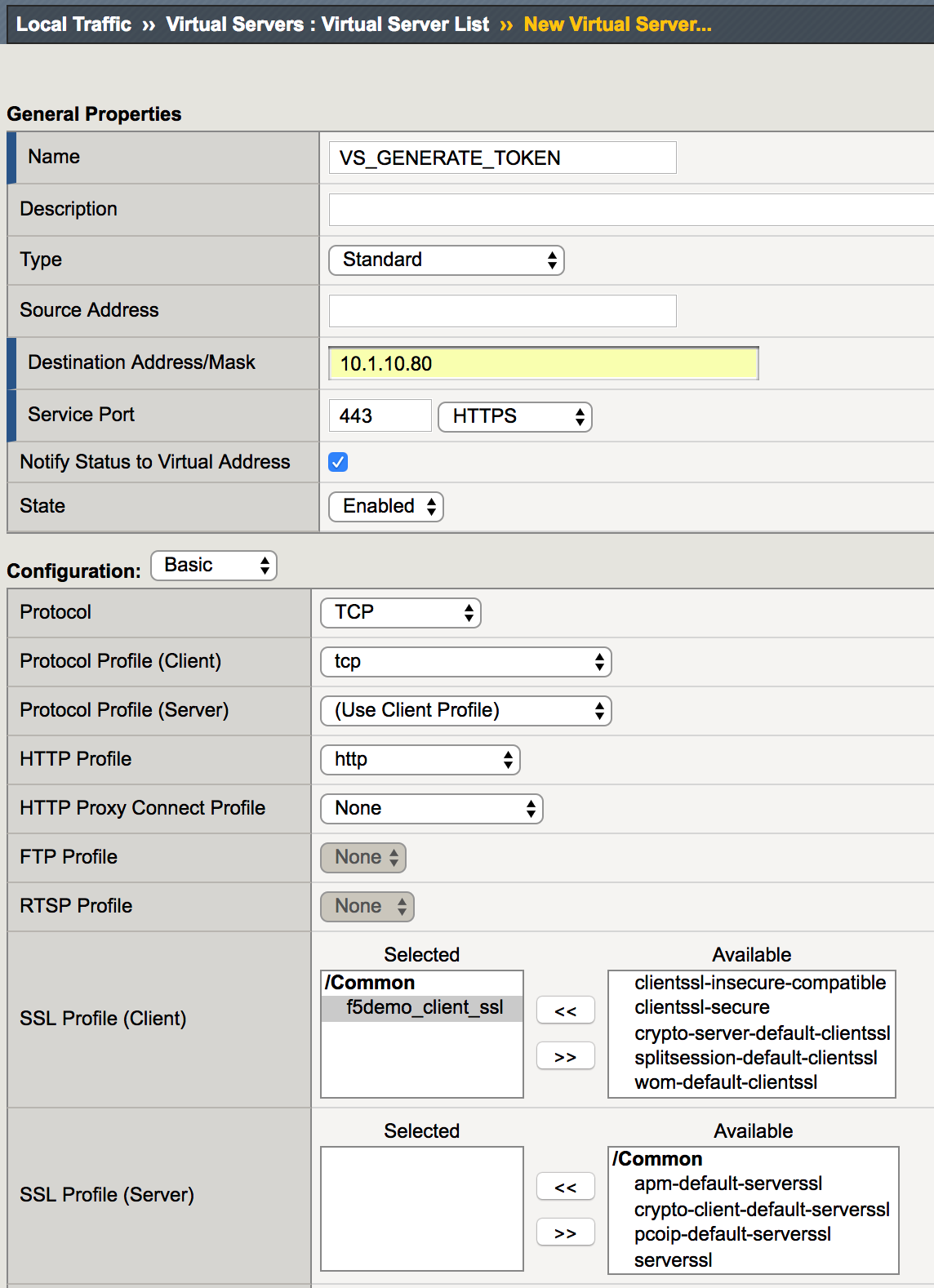
Task: Click << button for SSL Profile (Client)
Action: point(565,1010)
